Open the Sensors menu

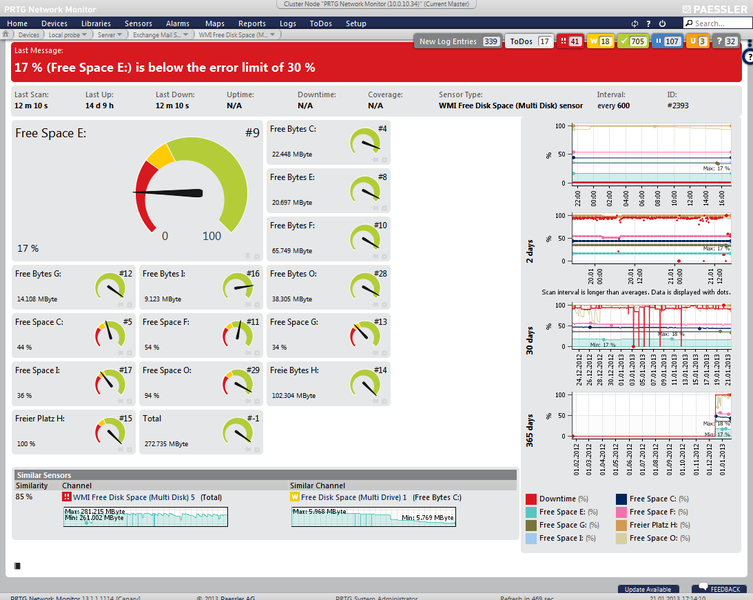click(138, 24)
